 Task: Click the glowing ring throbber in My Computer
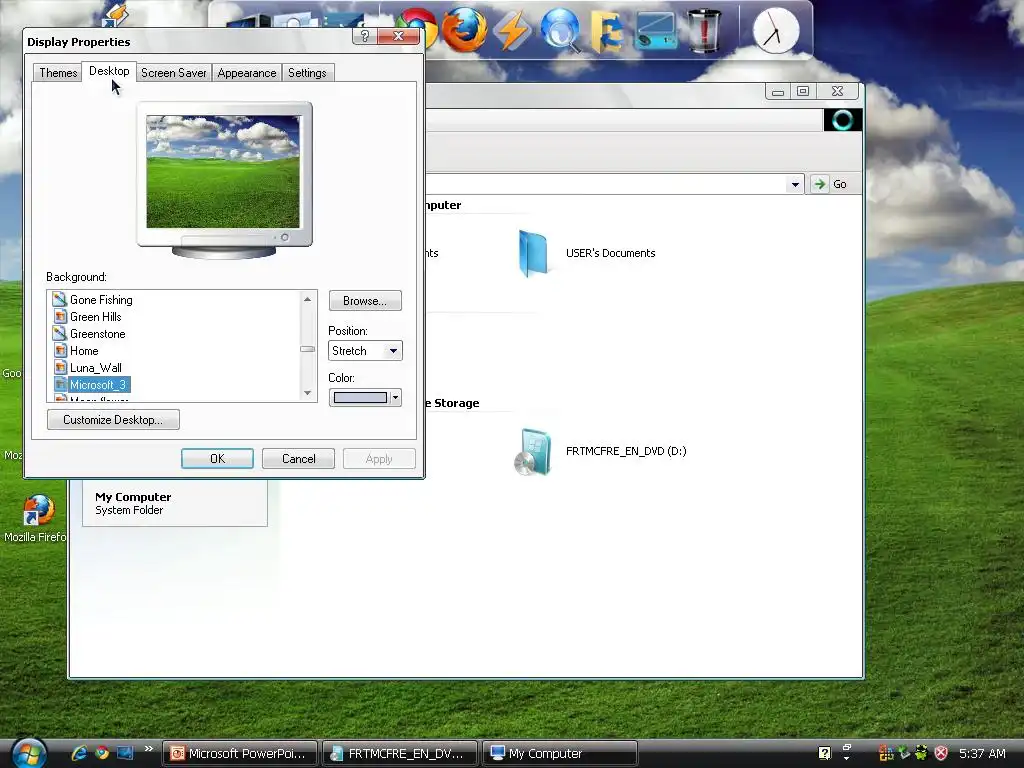[x=842, y=120]
